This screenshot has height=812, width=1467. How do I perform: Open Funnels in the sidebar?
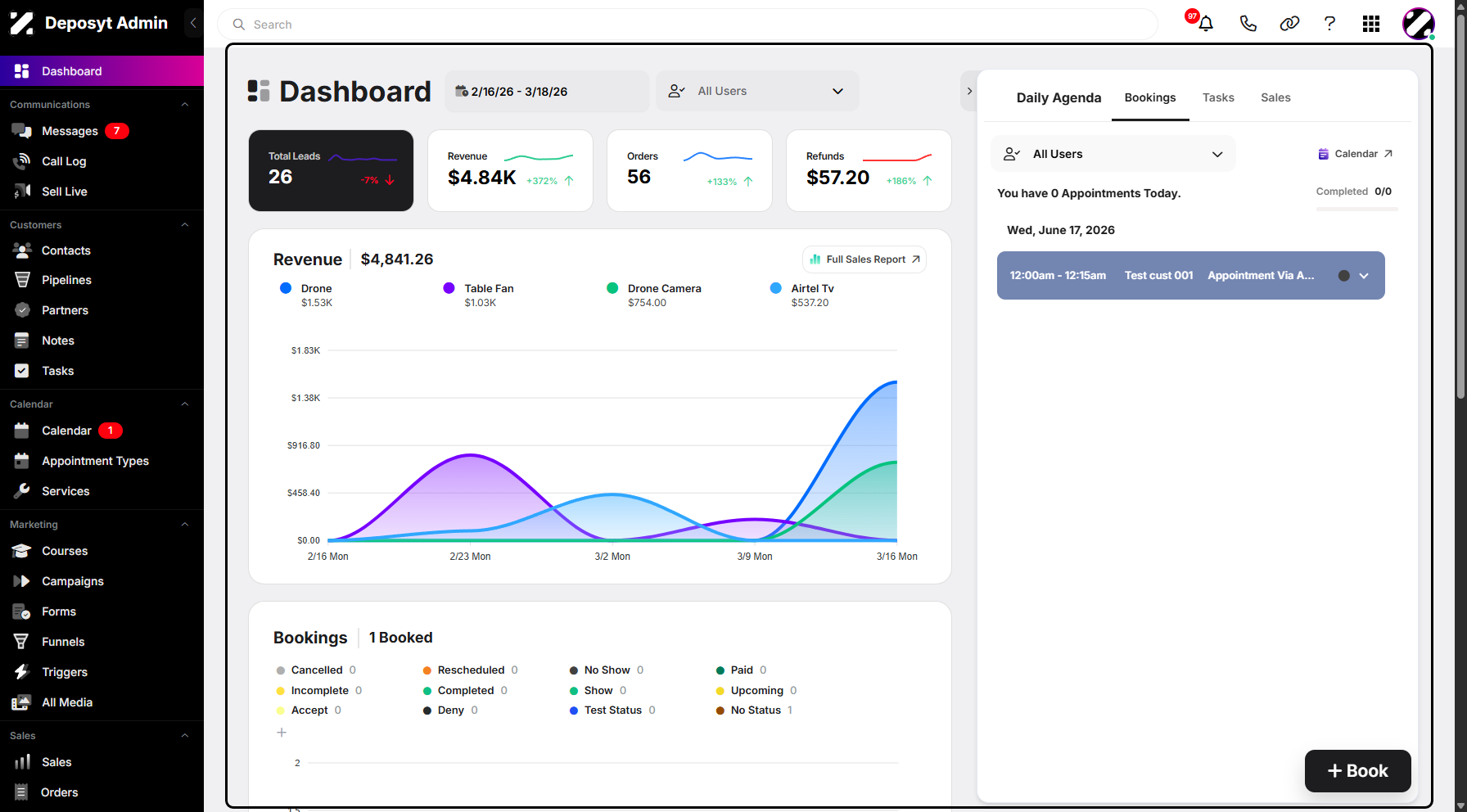click(102, 642)
